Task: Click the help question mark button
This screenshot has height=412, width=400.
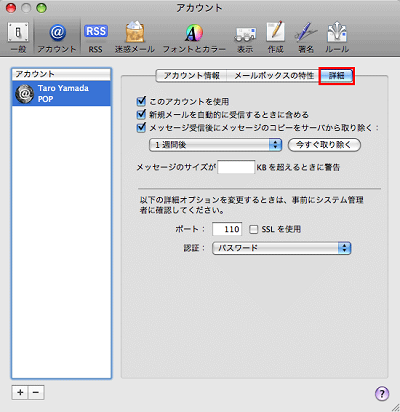Action: pos(382,393)
